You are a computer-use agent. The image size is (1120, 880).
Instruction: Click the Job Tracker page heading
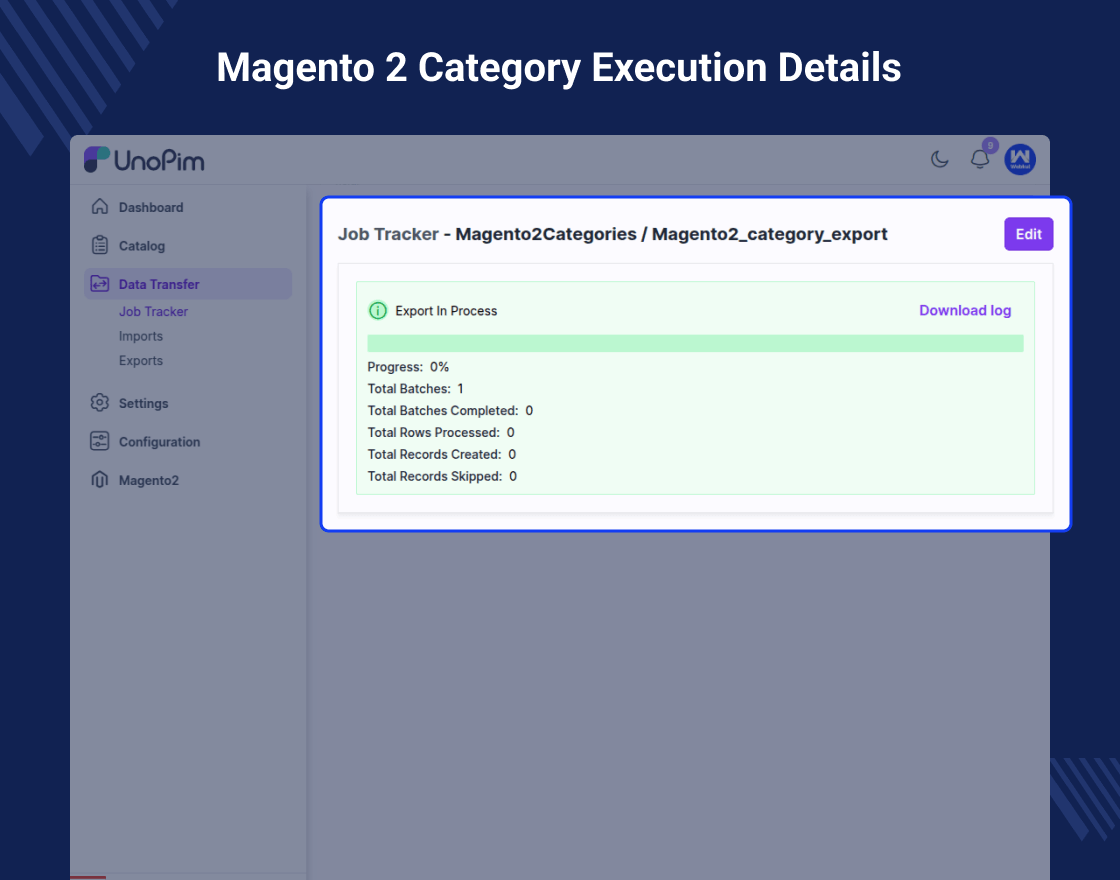612,234
